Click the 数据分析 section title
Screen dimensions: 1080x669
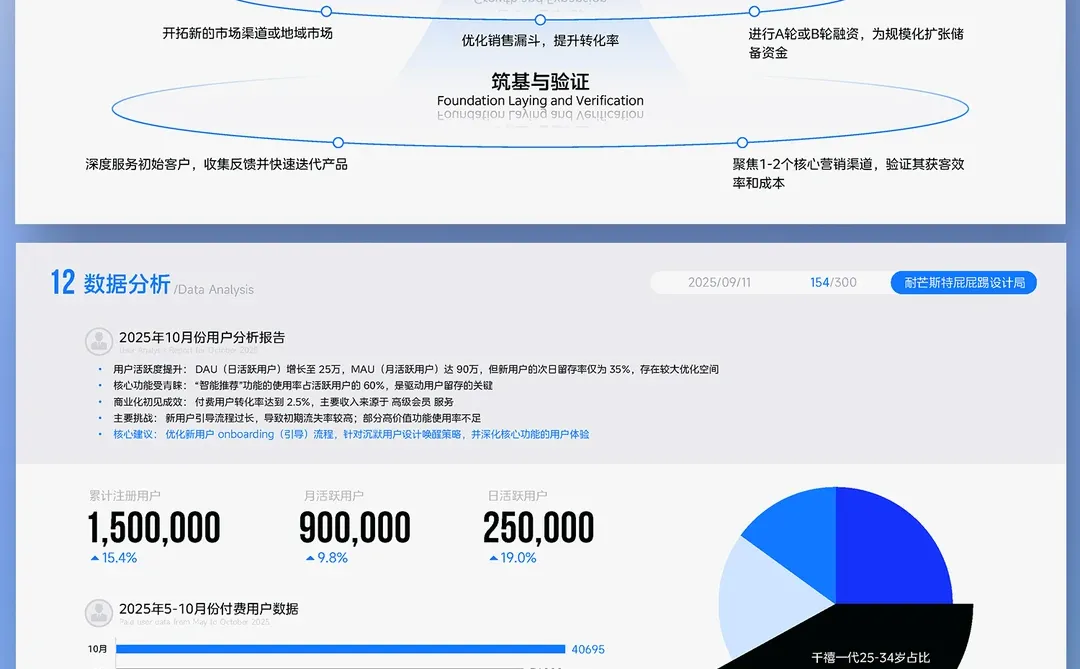point(127,284)
